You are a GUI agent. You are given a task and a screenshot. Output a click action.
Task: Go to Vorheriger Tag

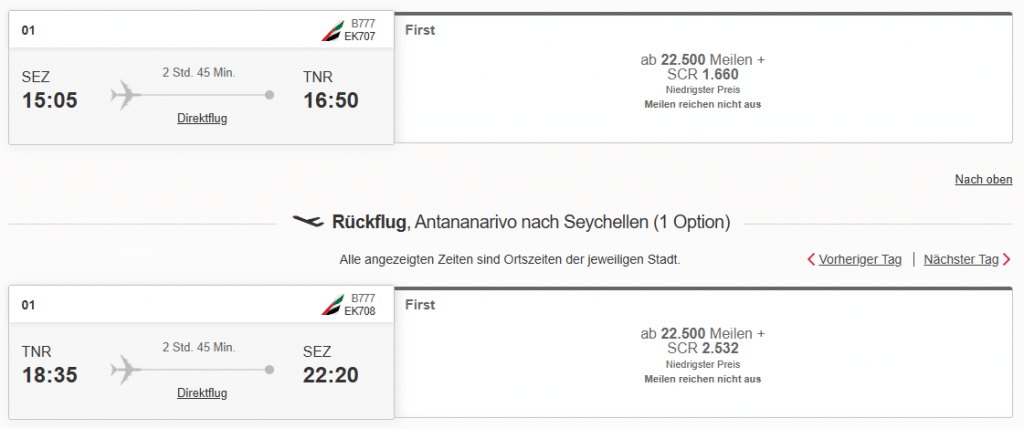[x=860, y=259]
